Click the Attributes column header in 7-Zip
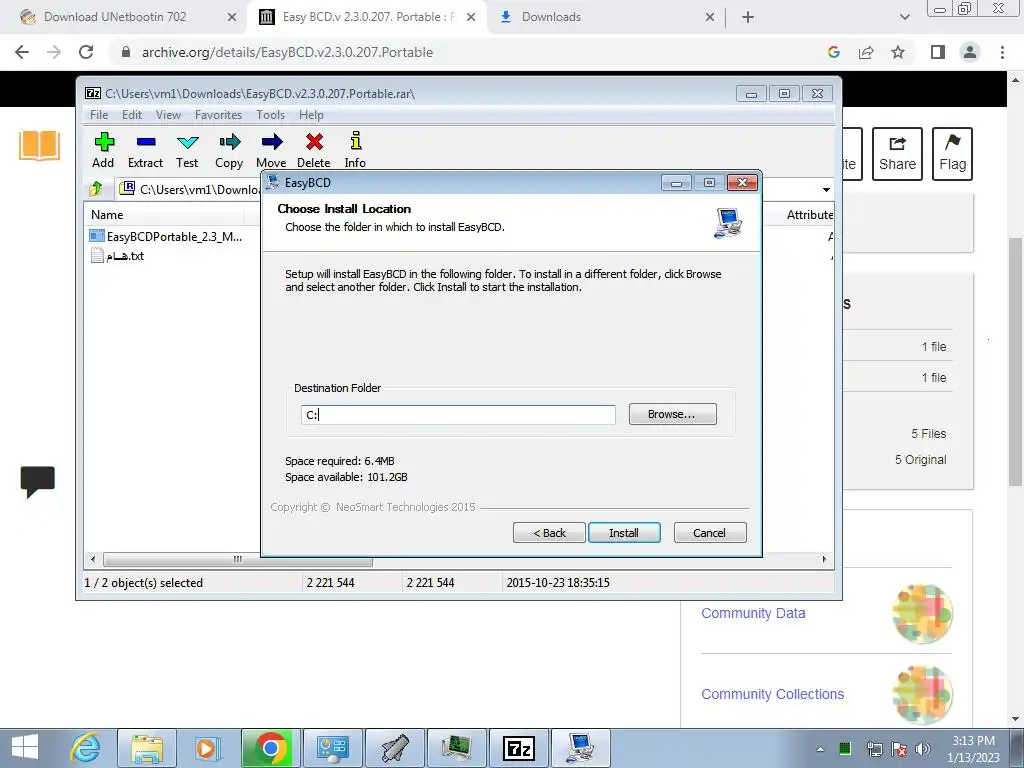The image size is (1024, 768). click(x=809, y=215)
